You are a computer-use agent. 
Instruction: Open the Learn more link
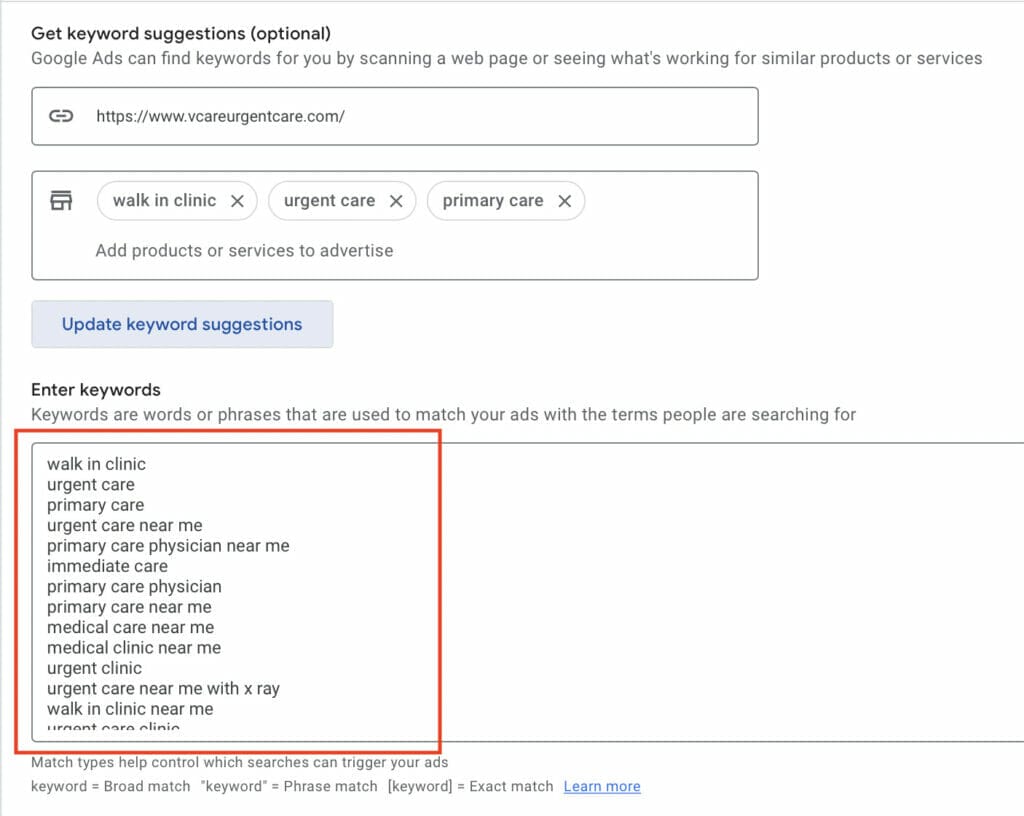[x=601, y=786]
